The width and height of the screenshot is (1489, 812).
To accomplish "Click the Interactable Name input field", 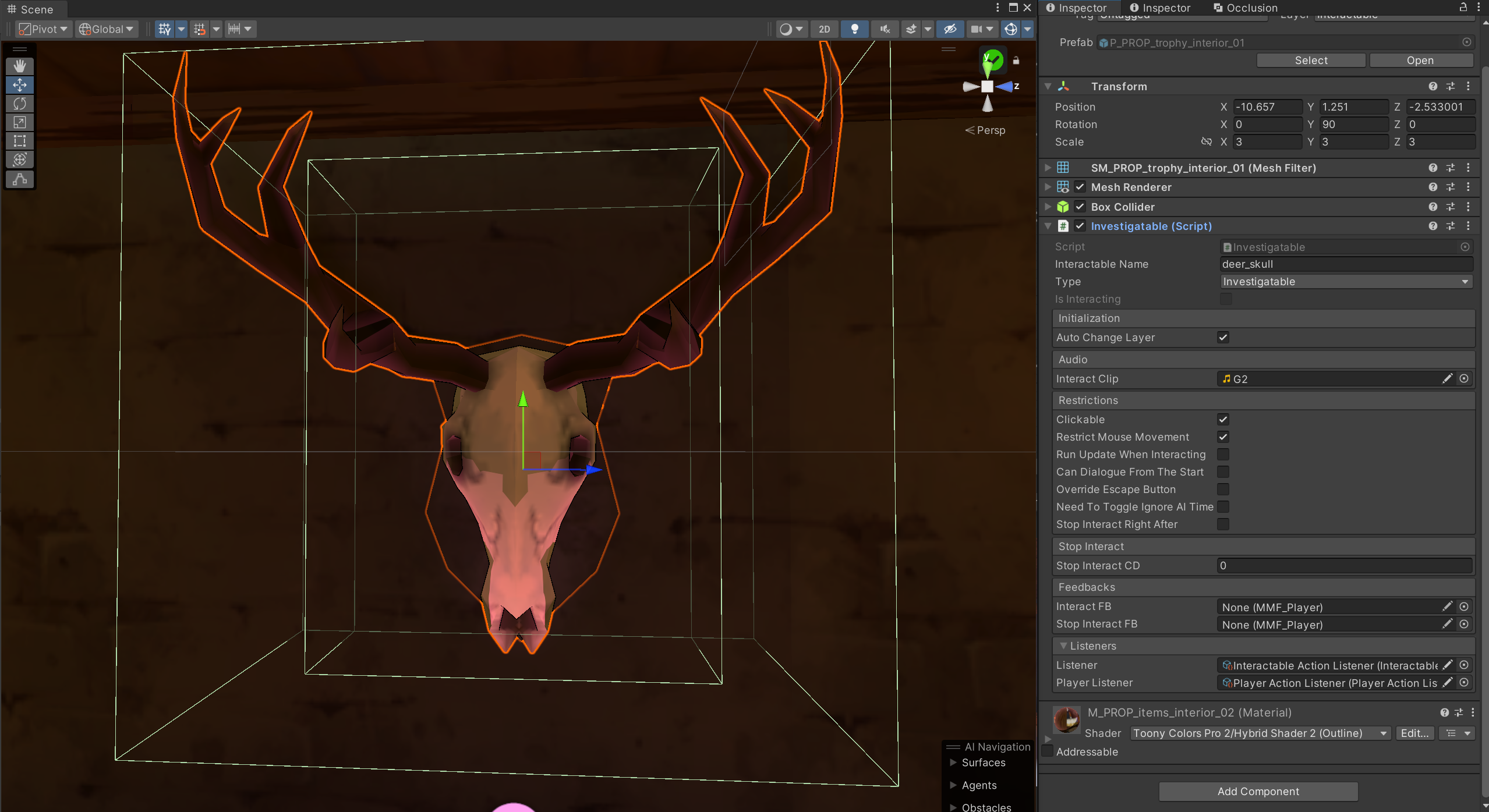I will click(1345, 264).
